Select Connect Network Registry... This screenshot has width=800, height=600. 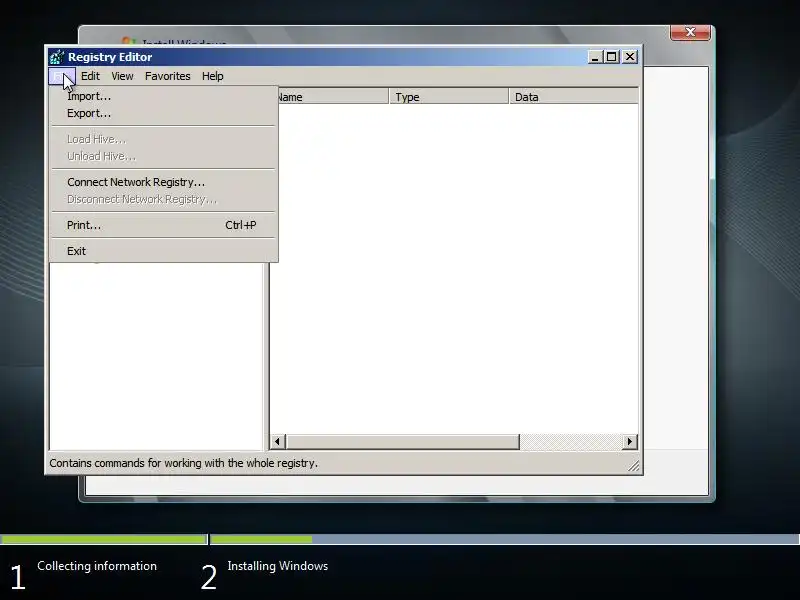pos(163,182)
